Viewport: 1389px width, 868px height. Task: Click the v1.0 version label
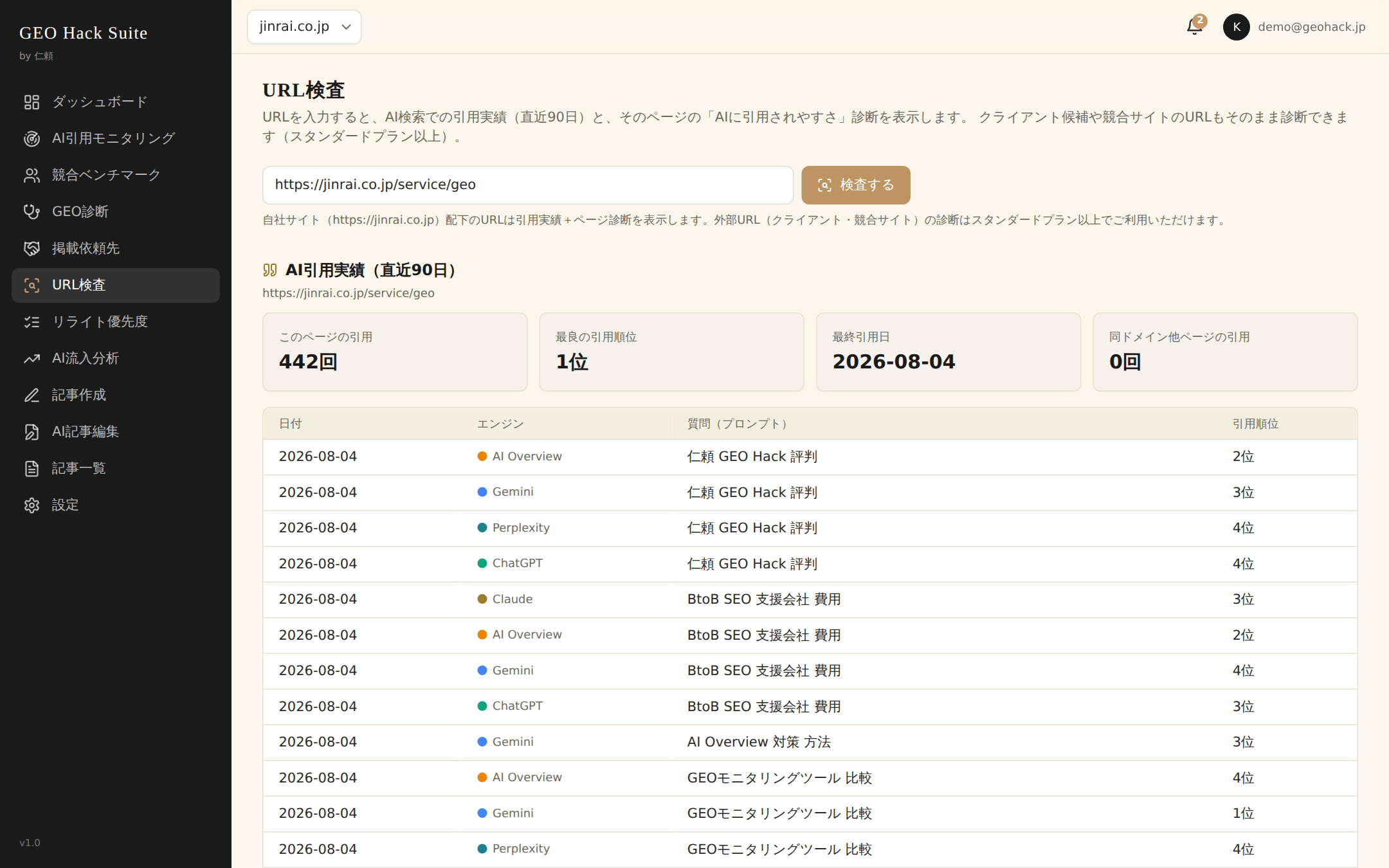coord(30,842)
